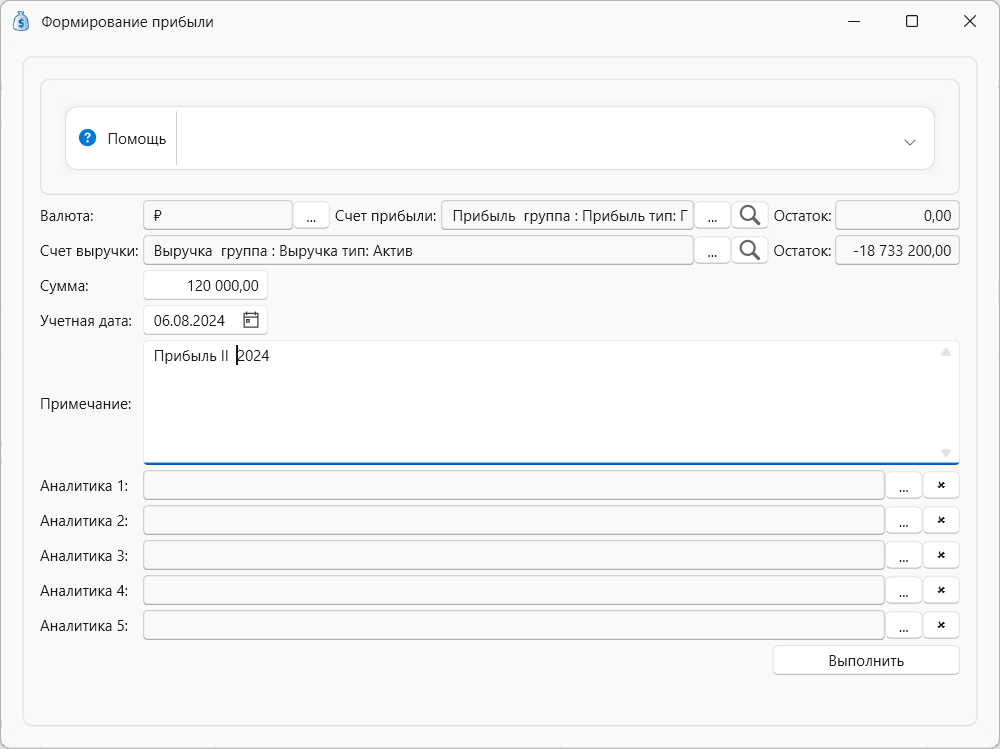1000x749 pixels.
Task: Click the money bag app icon in title bar
Action: (x=21, y=21)
